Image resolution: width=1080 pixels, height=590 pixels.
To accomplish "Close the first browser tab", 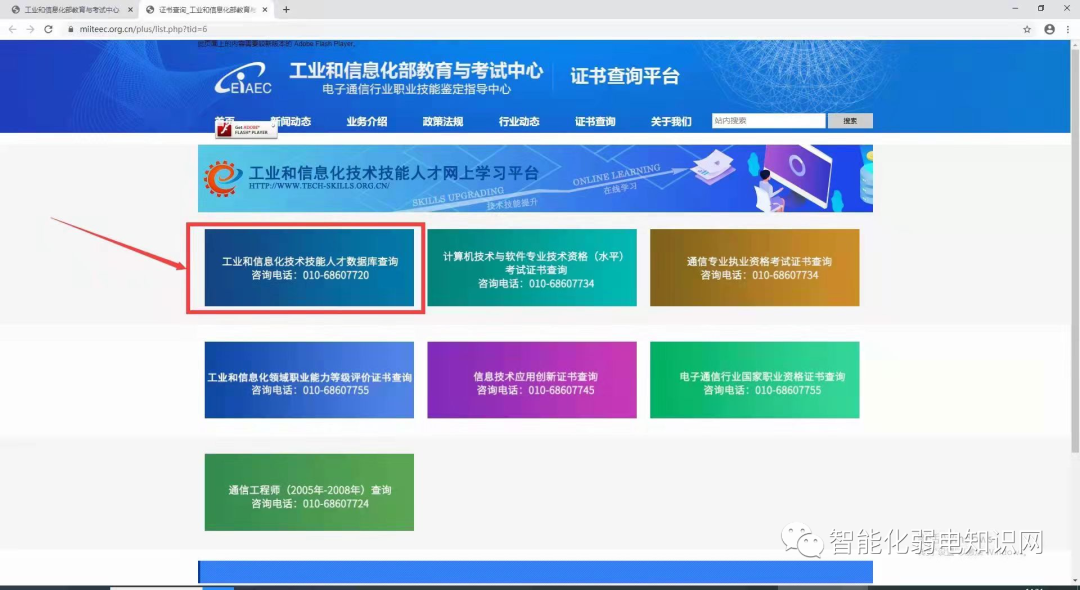I will pos(130,10).
